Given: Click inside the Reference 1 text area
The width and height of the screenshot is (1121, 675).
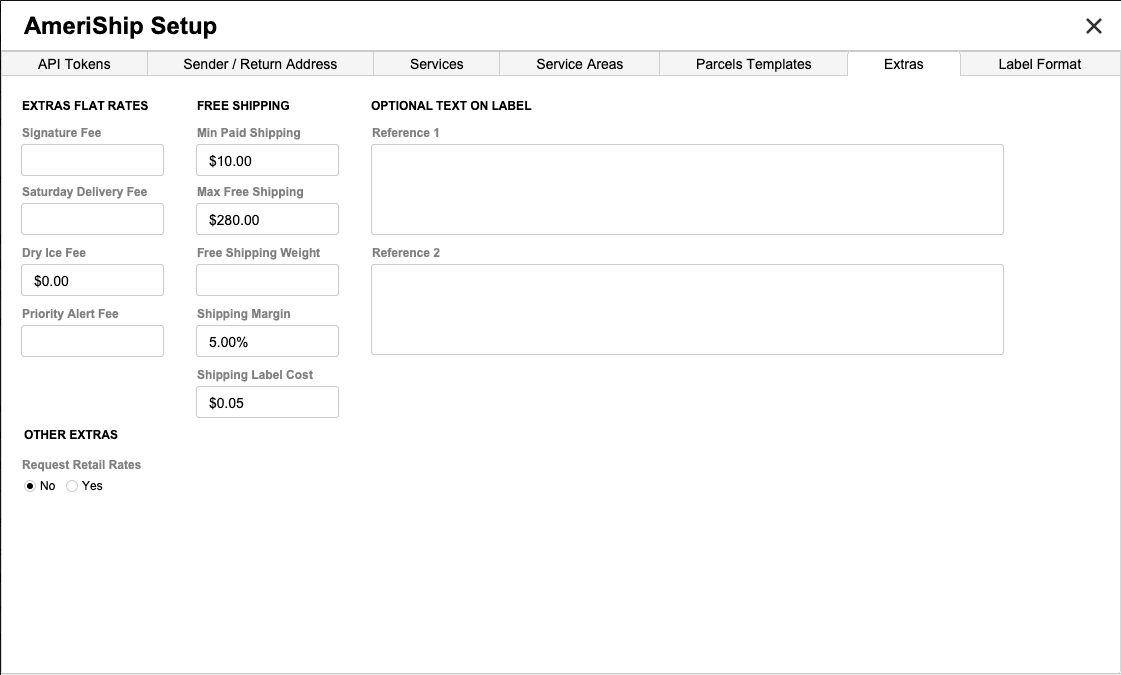Looking at the screenshot, I should tap(686, 189).
